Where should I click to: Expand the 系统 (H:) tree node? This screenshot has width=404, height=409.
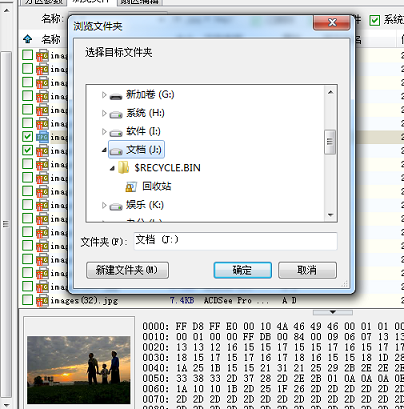[104, 113]
